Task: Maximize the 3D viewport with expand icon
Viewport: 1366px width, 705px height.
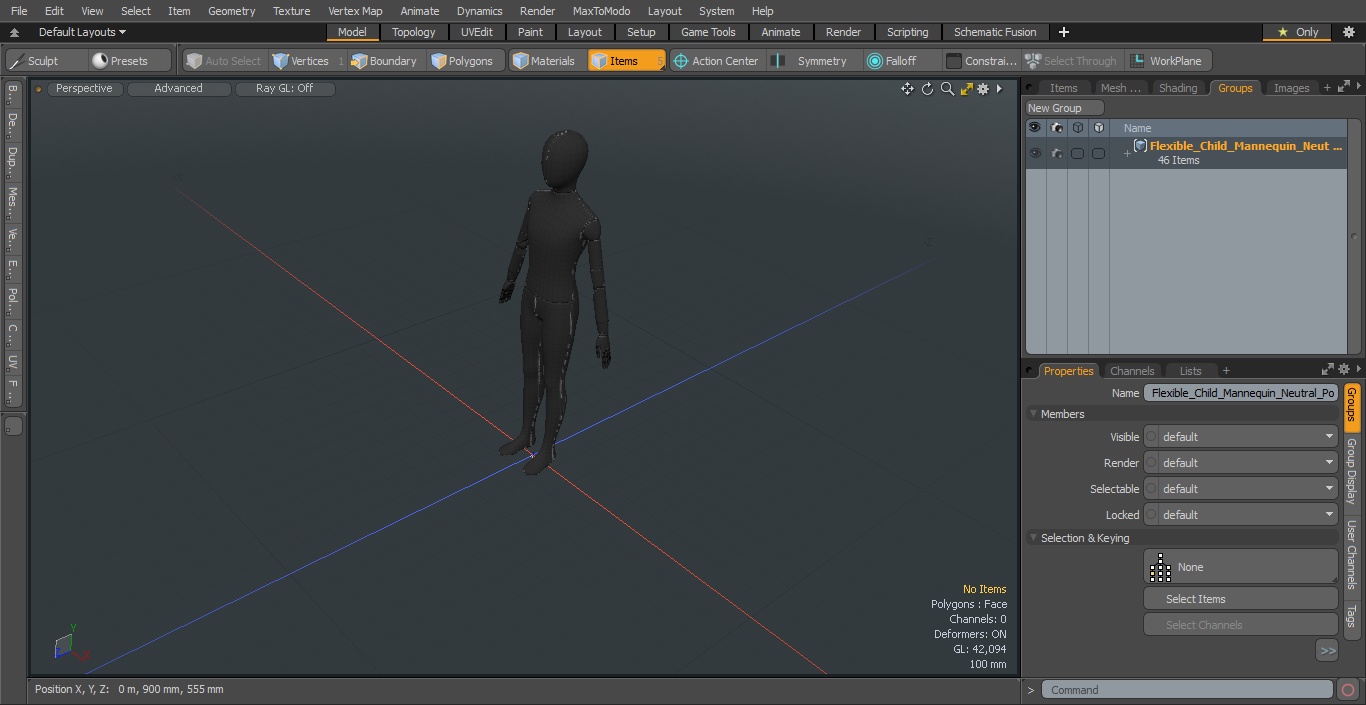Action: (966, 89)
